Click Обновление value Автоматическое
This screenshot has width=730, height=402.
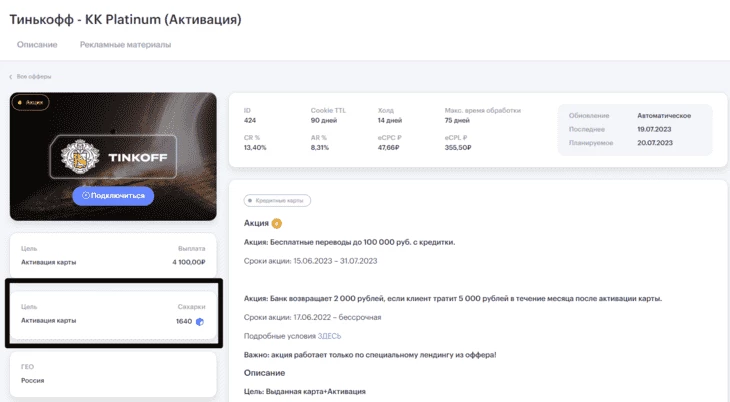pyautogui.click(x=664, y=116)
